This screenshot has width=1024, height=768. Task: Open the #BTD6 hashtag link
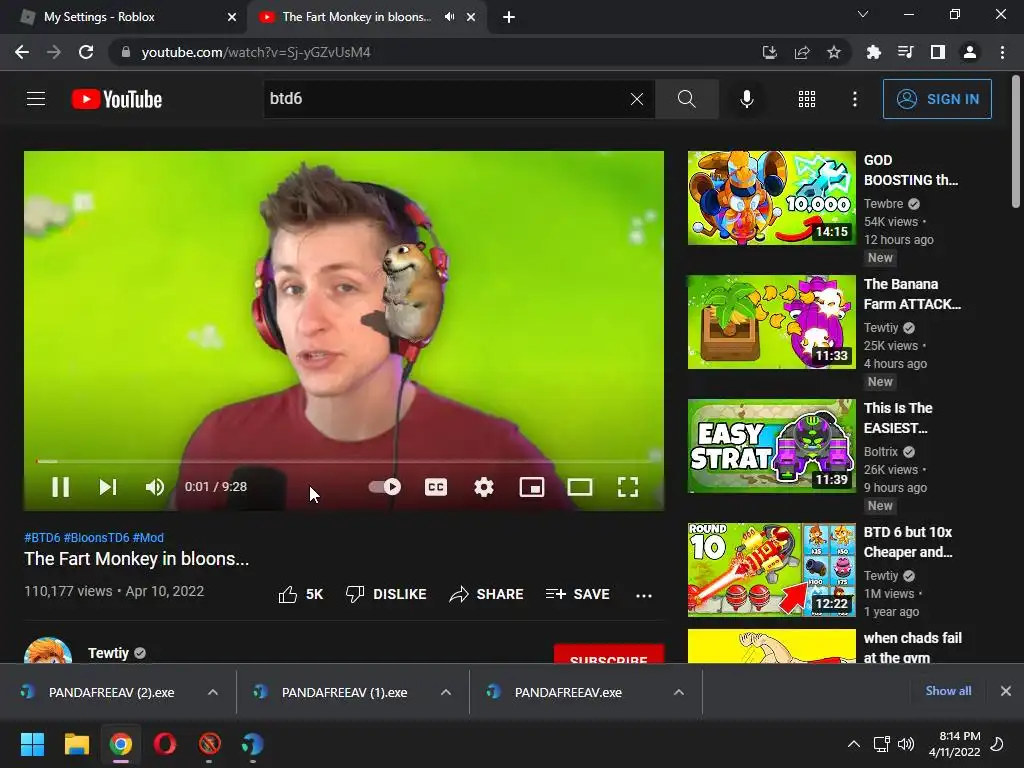(x=42, y=537)
